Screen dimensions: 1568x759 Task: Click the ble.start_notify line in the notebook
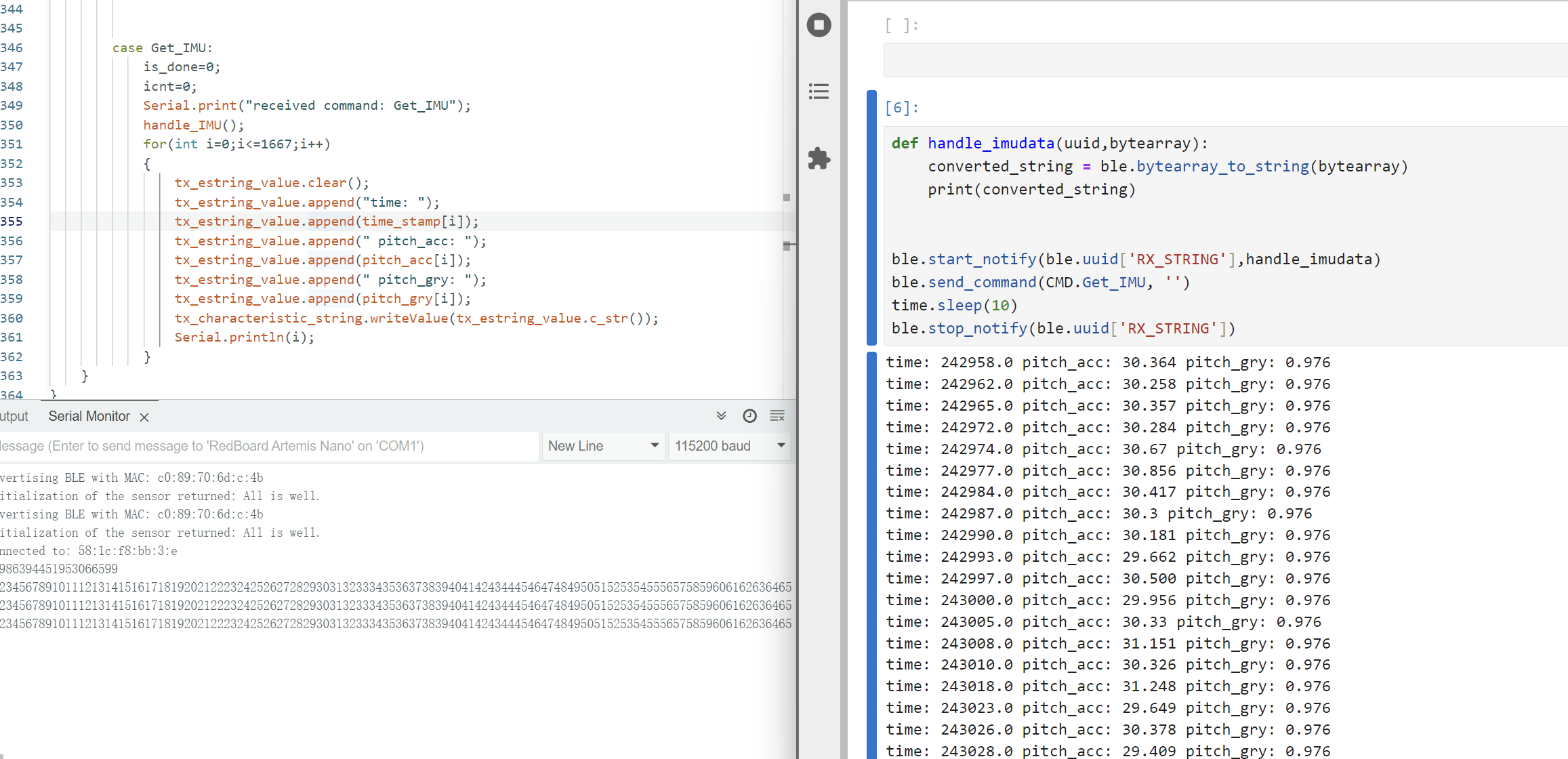click(1136, 259)
